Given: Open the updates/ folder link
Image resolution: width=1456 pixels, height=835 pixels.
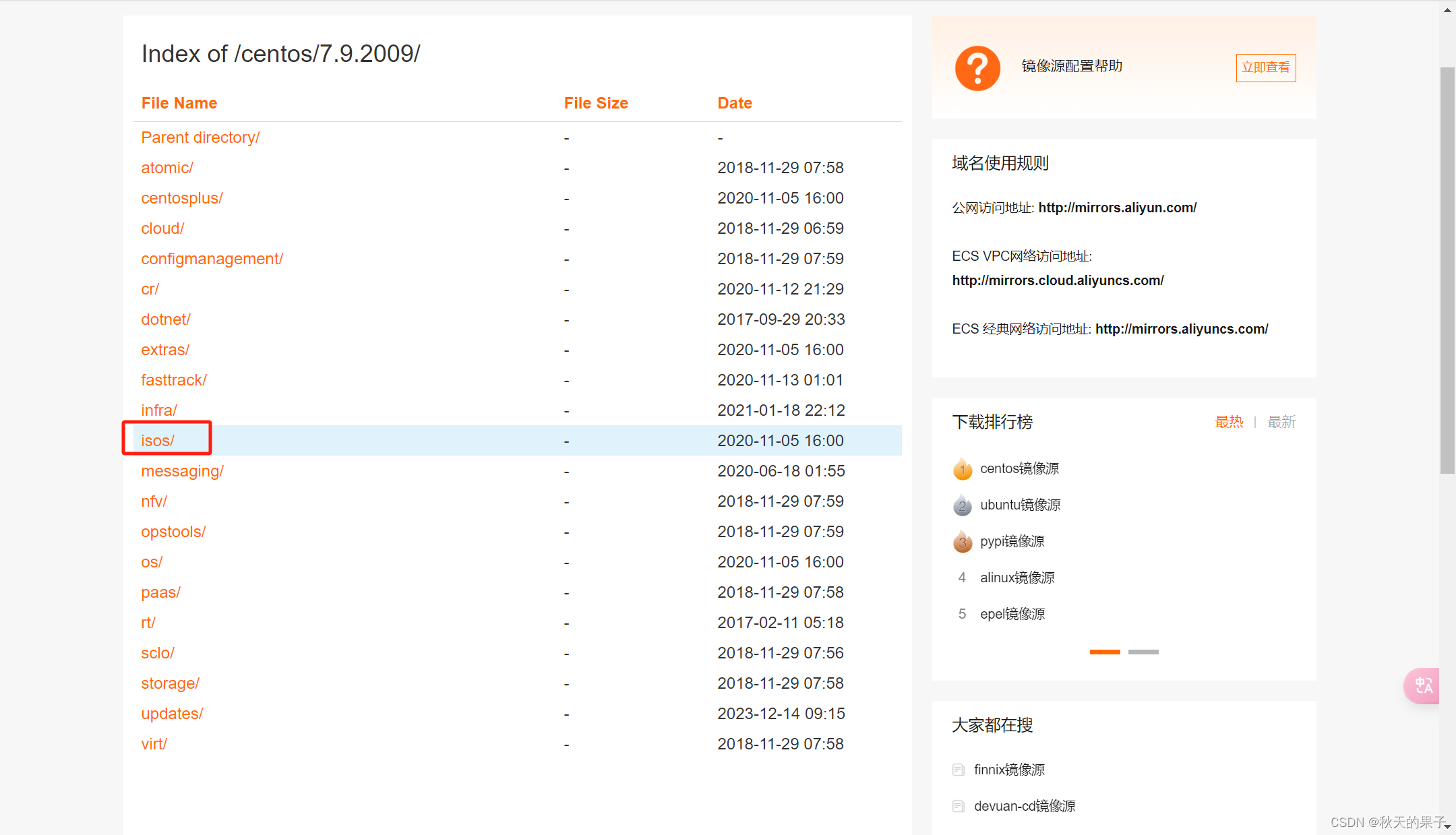Looking at the screenshot, I should click(x=172, y=714).
